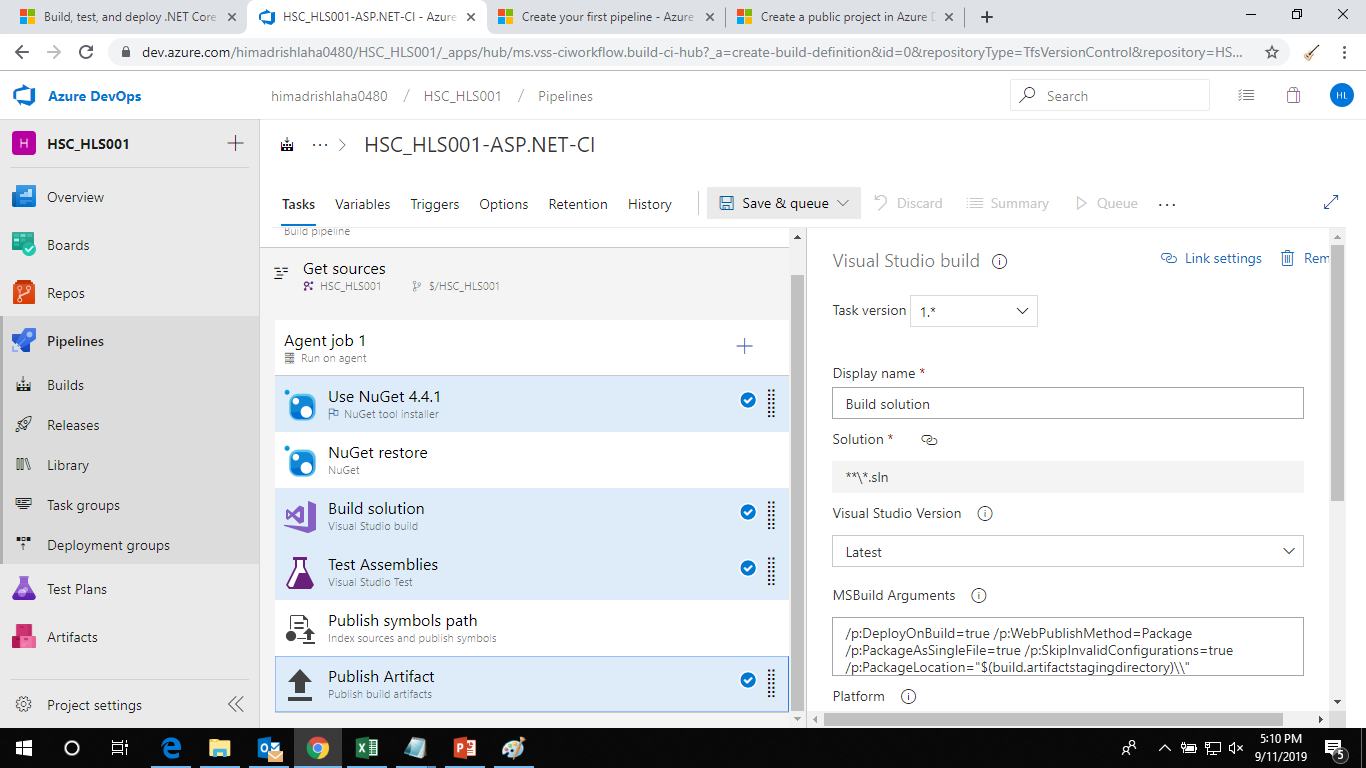Image resolution: width=1366 pixels, height=768 pixels.
Task: Open the Task version dropdown
Action: click(973, 310)
